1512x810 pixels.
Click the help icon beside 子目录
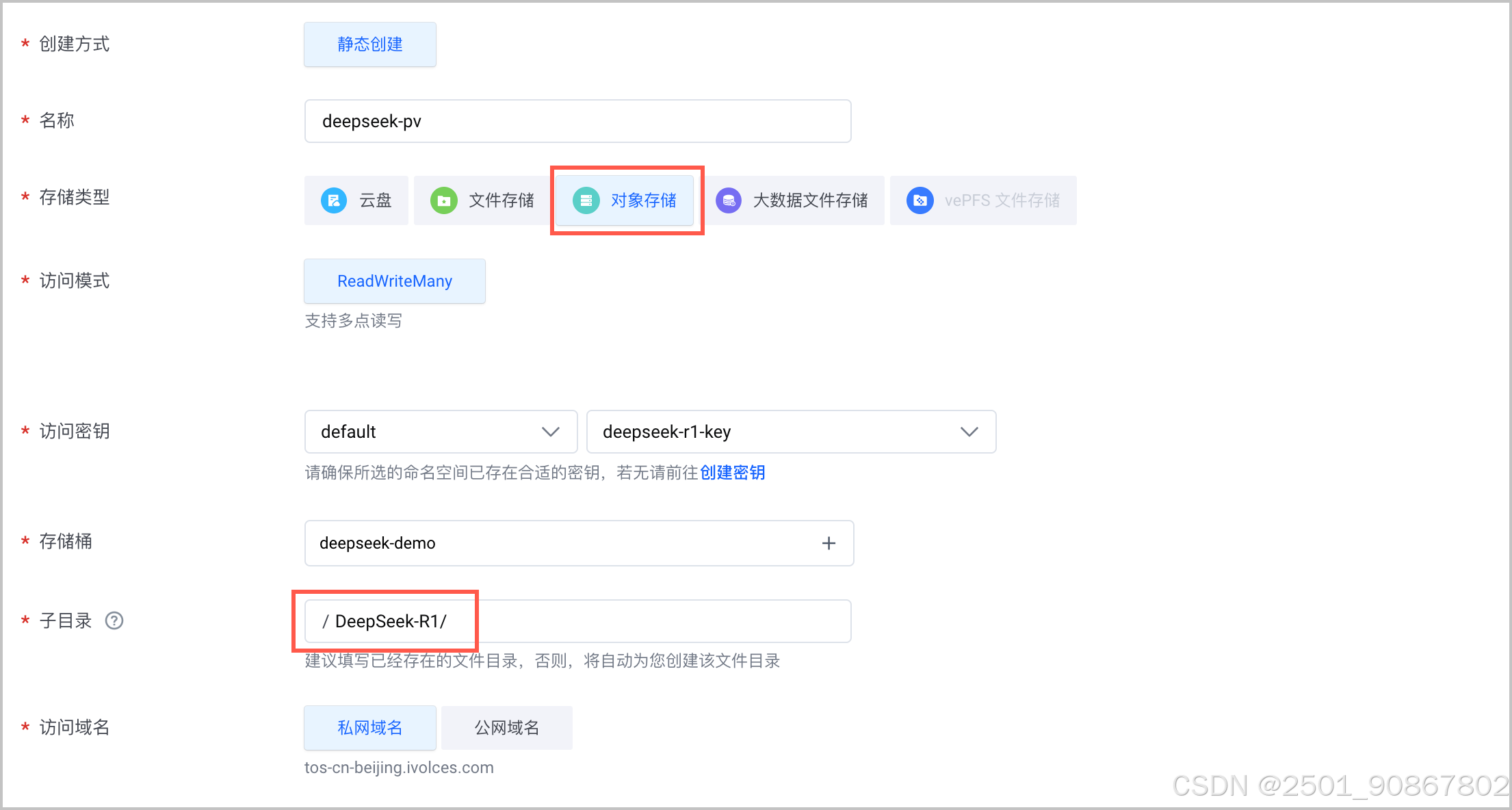point(114,620)
